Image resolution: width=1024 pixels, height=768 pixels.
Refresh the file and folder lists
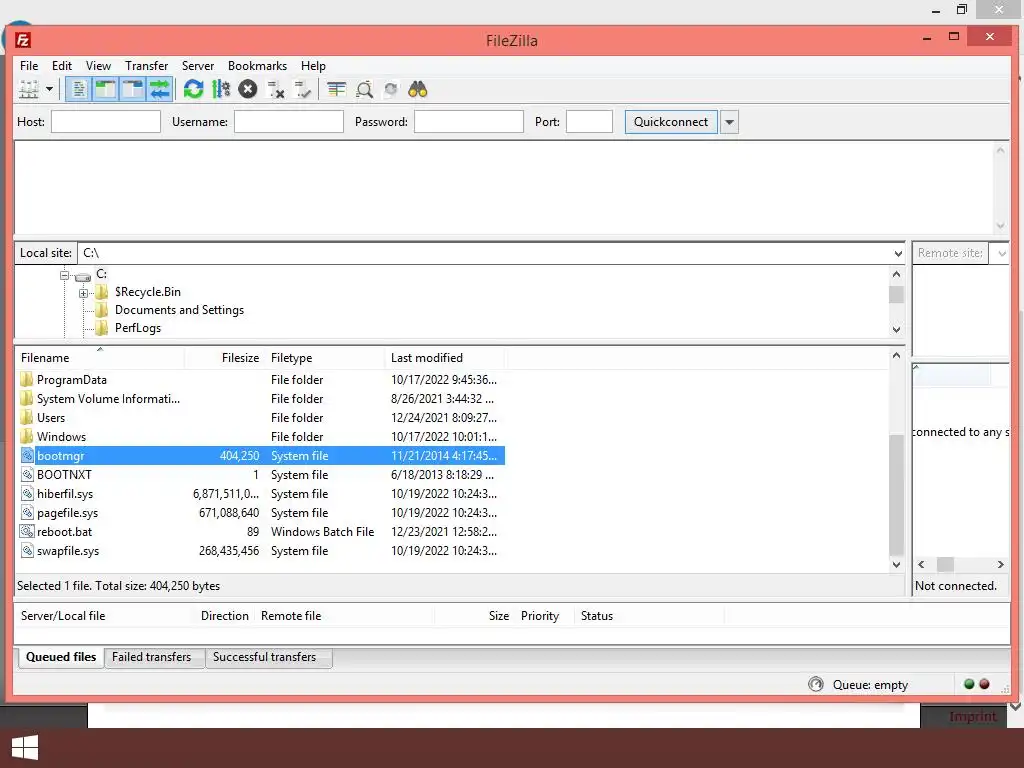coord(193,89)
